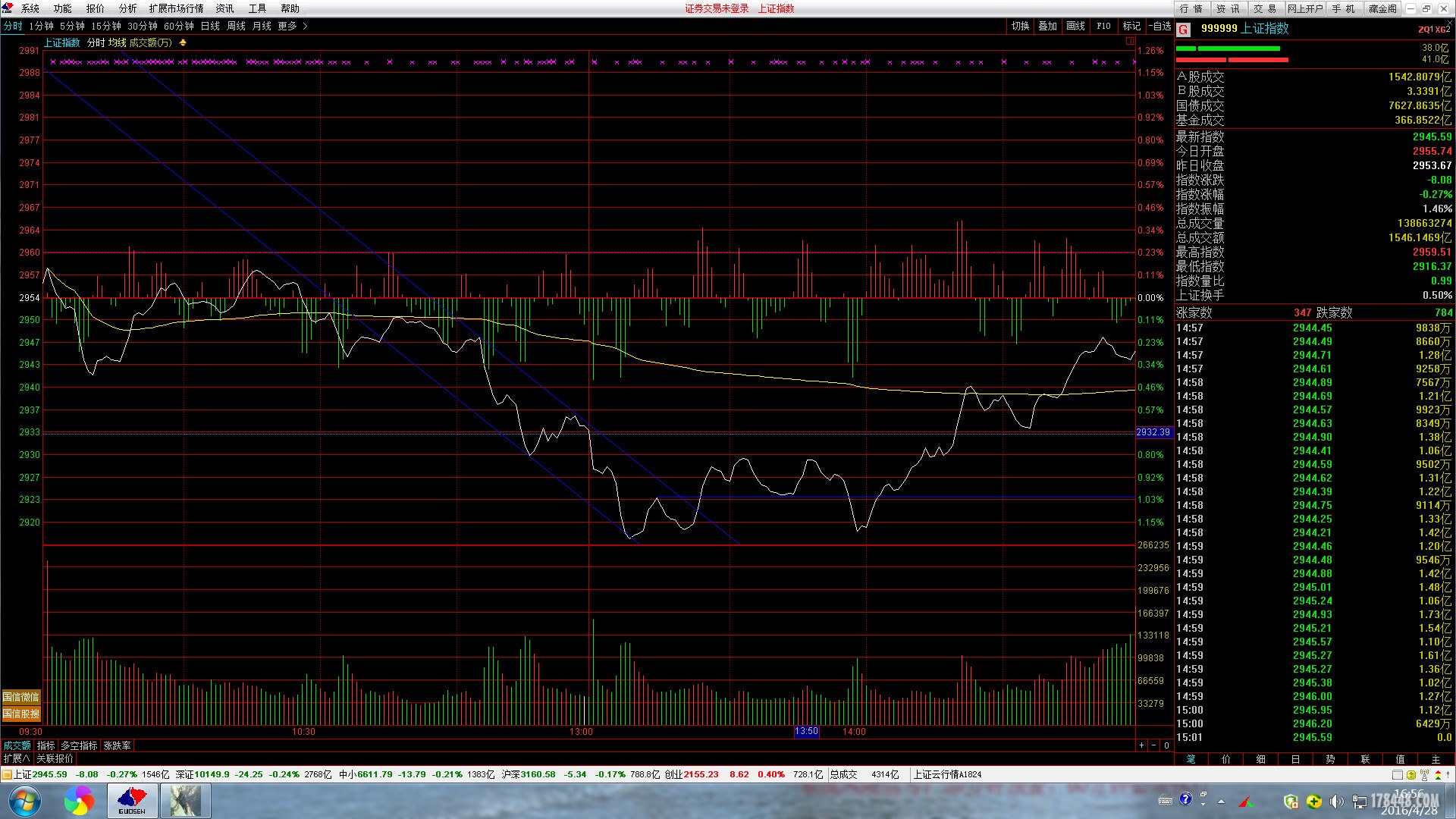Click the blue help question mark tray icon

pos(1185,799)
